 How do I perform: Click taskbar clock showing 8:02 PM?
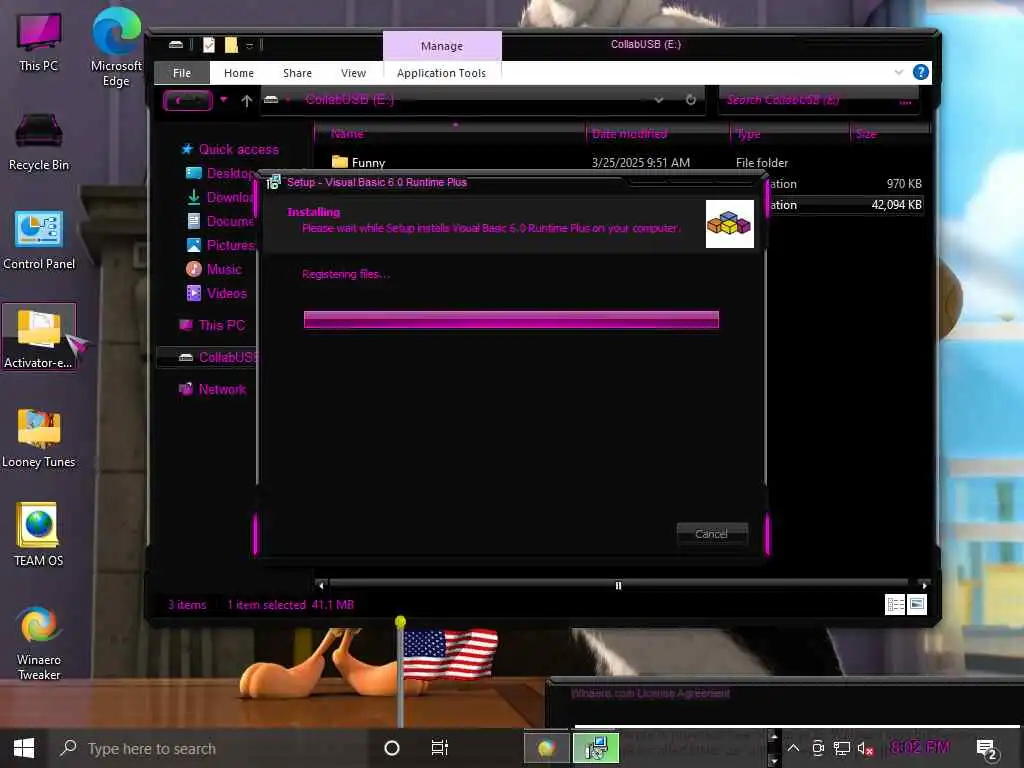point(920,748)
